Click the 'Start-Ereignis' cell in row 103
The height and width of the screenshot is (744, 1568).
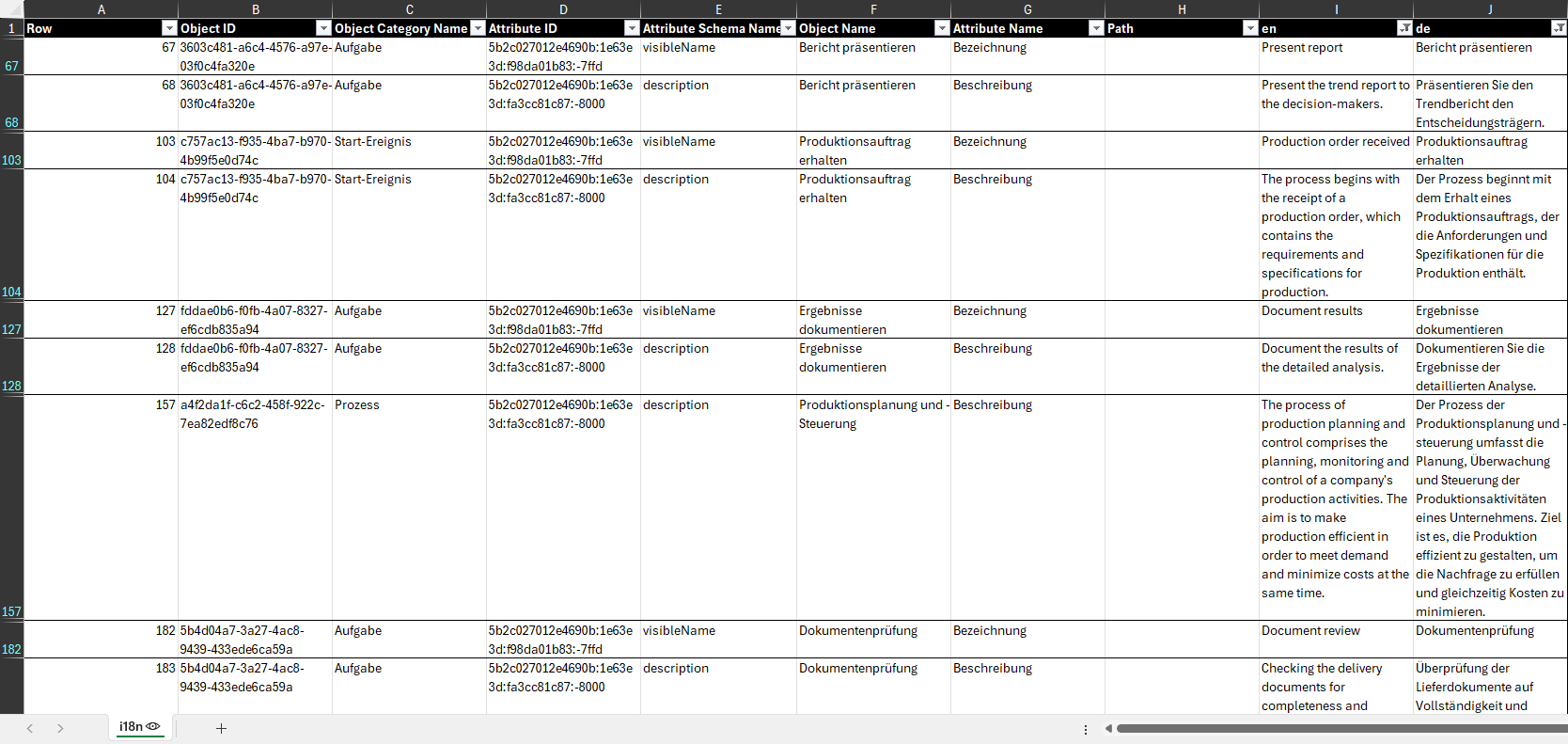pos(410,150)
